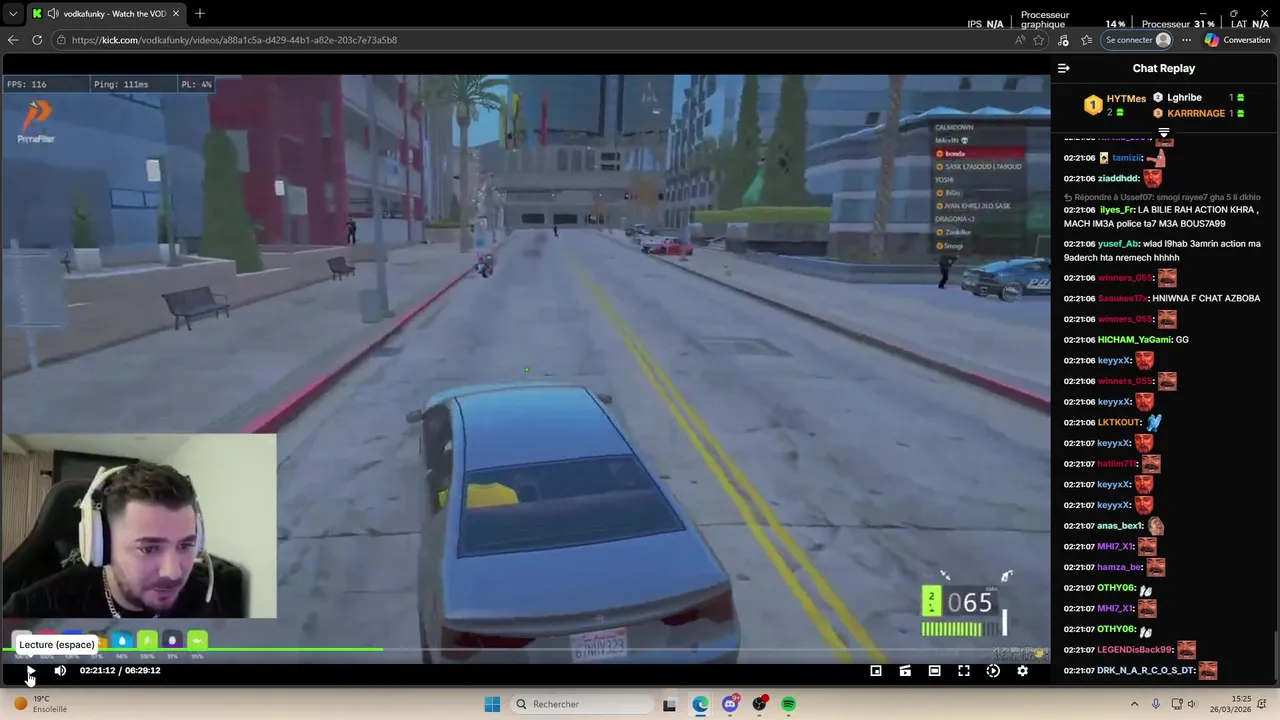1280x720 pixels.
Task: Open the video settings gear
Action: (1022, 671)
